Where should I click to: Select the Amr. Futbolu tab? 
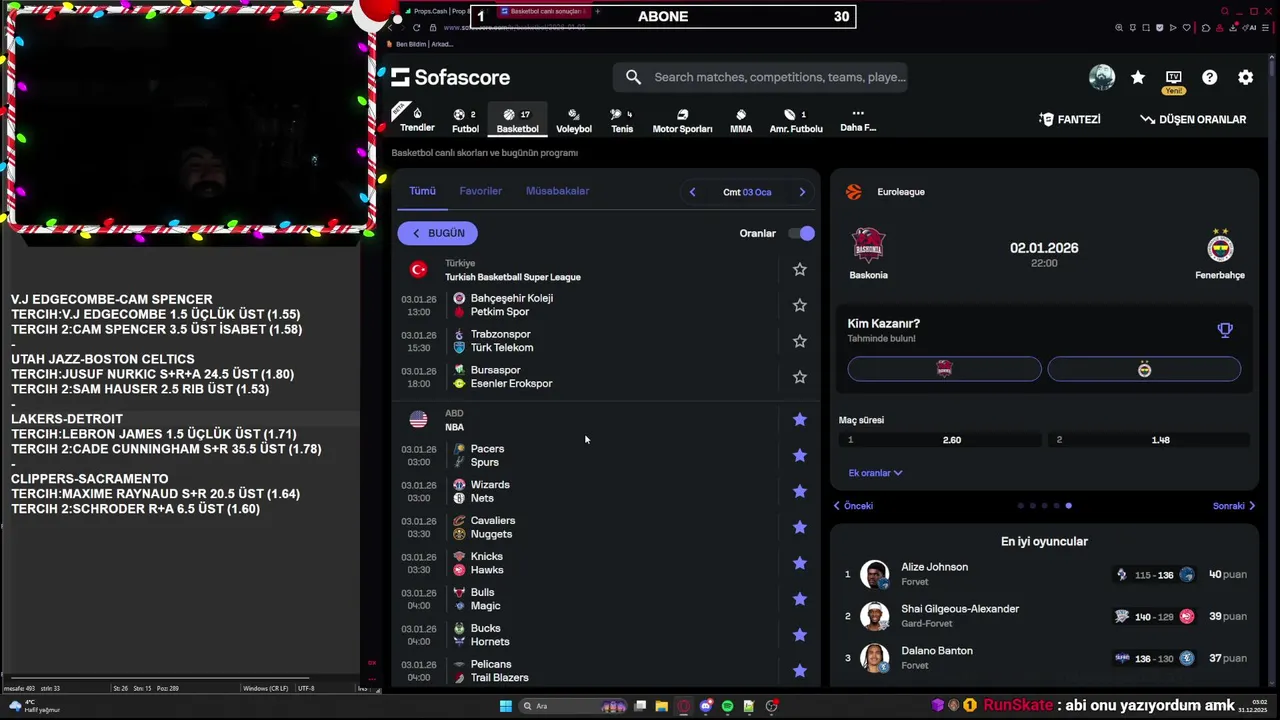tap(796, 120)
